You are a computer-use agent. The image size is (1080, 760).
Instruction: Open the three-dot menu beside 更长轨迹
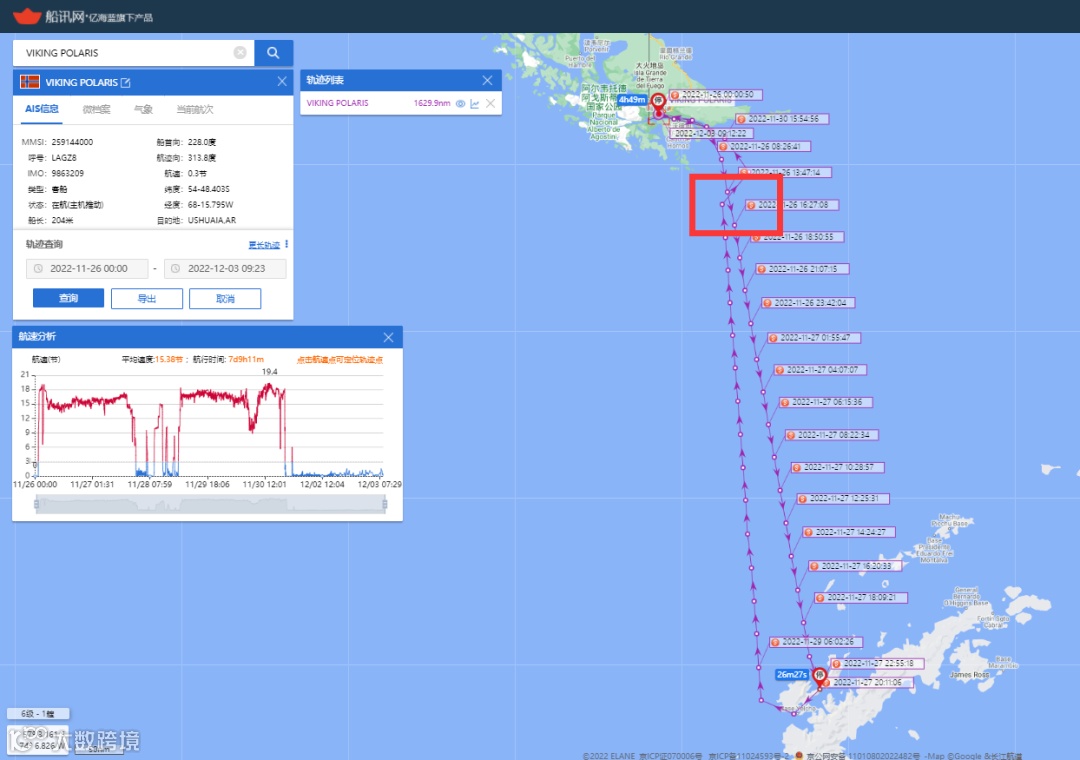[x=287, y=245]
